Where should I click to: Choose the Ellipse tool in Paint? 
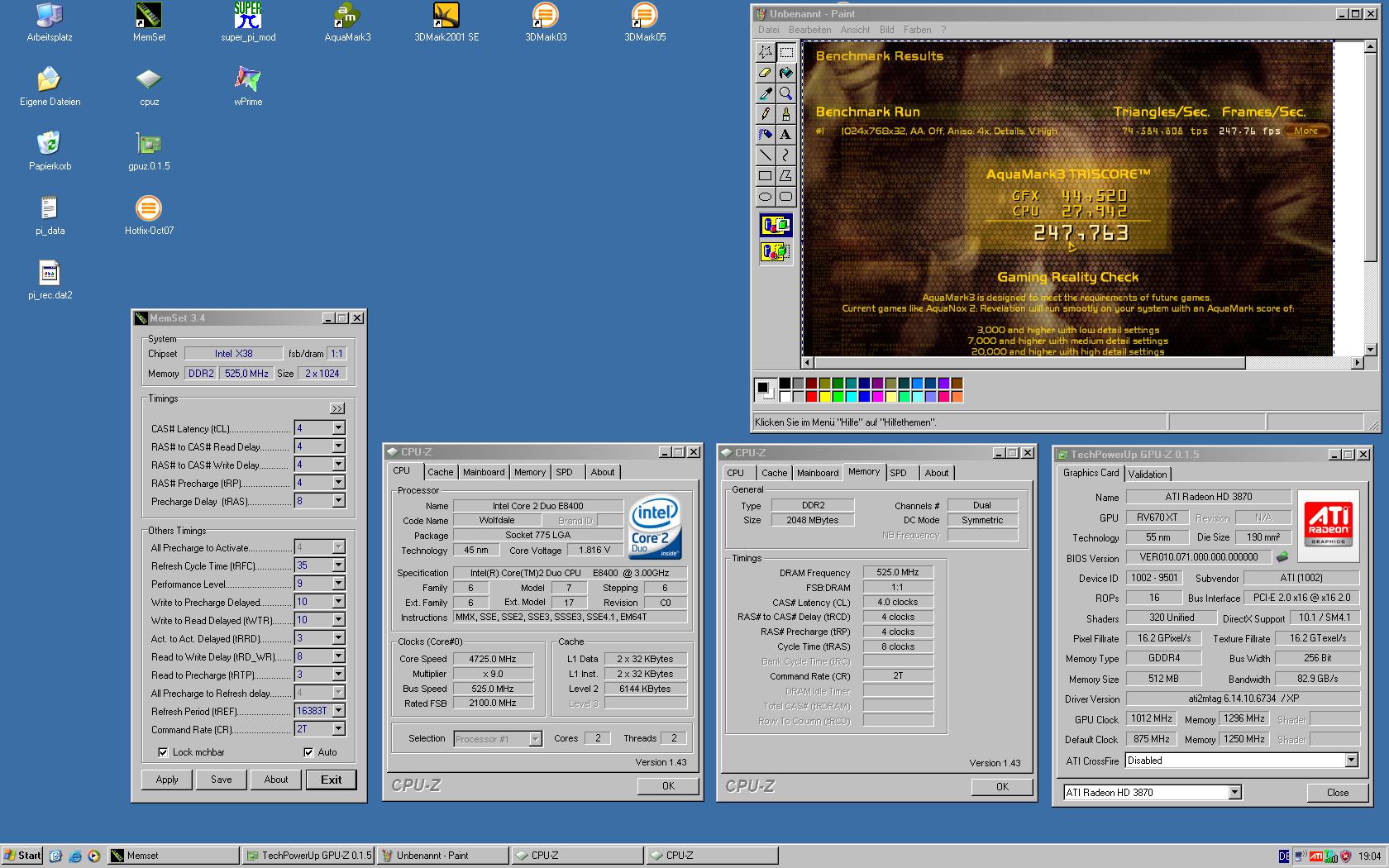[766, 197]
